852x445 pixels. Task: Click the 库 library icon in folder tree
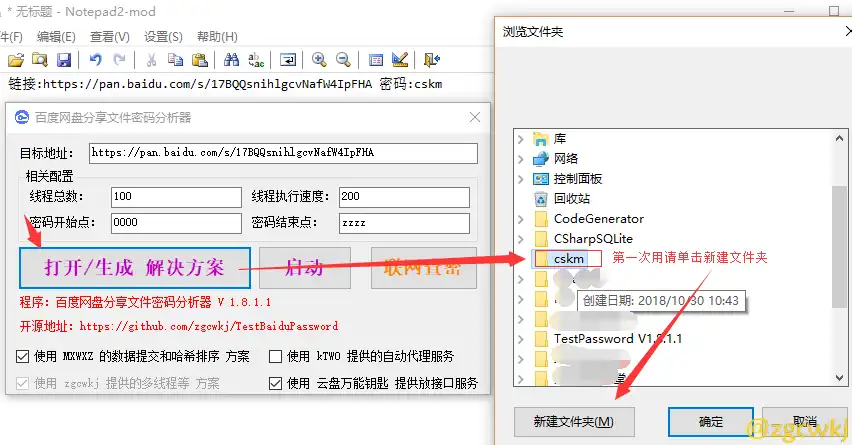541,139
